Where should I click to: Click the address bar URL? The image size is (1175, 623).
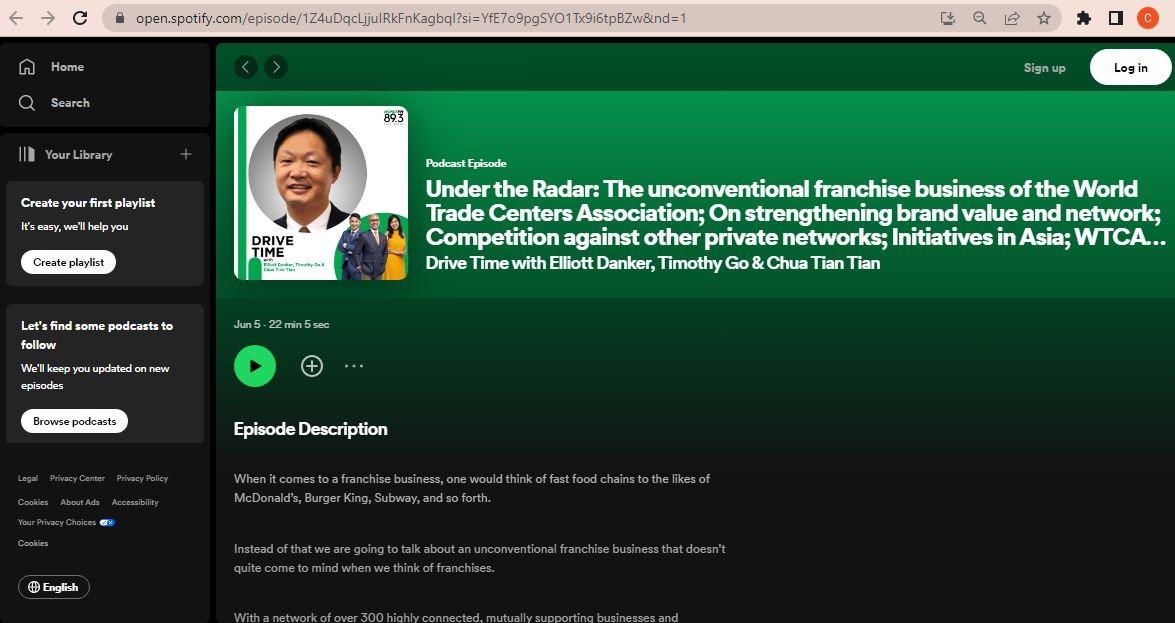pyautogui.click(x=411, y=18)
